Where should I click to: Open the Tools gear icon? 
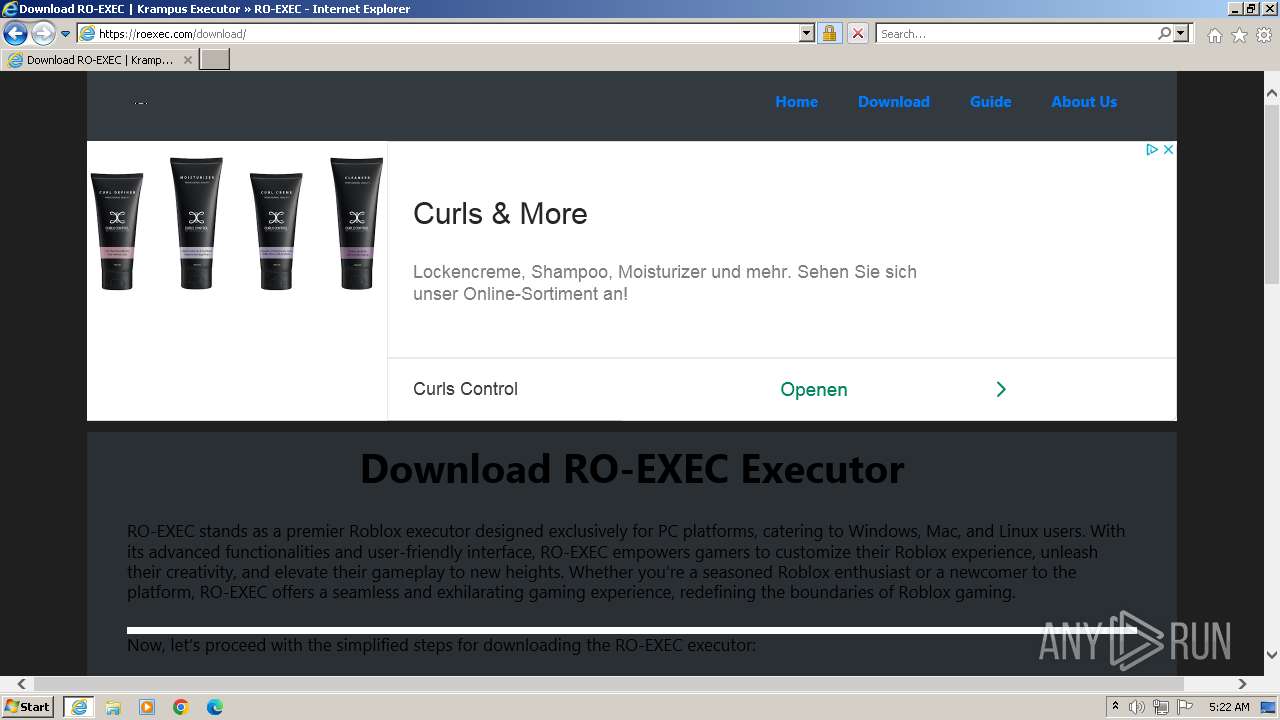point(1263,35)
